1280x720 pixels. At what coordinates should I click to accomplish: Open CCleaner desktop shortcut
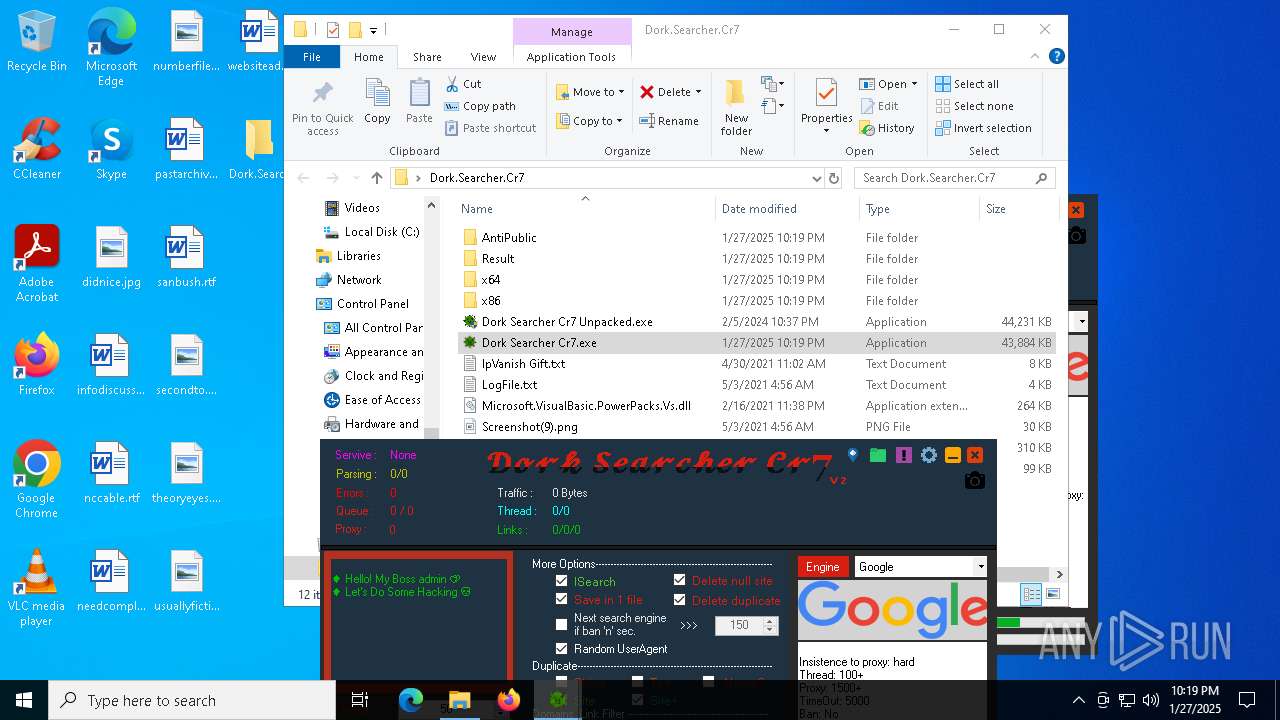pyautogui.click(x=37, y=148)
